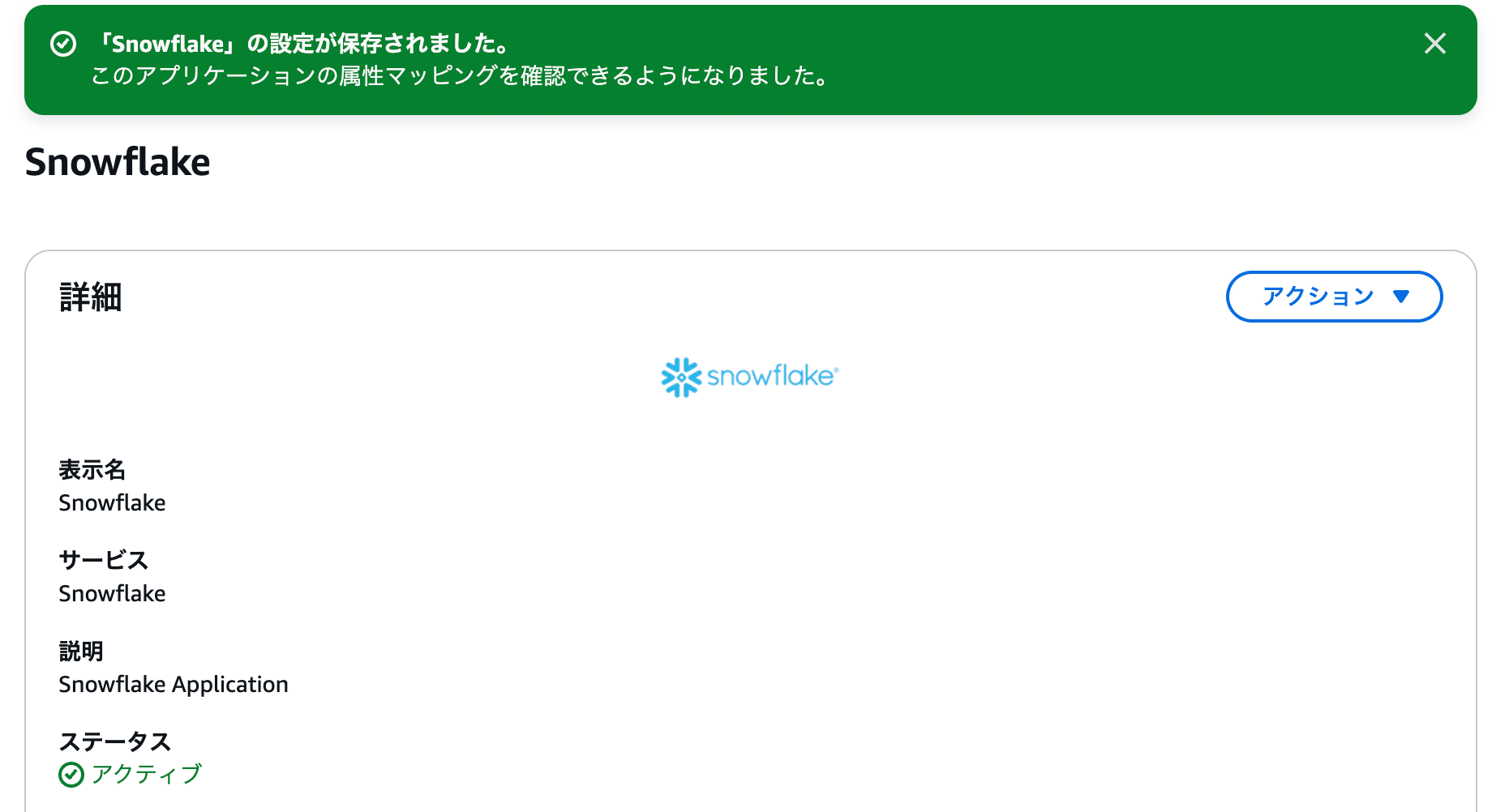Image resolution: width=1492 pixels, height=812 pixels.
Task: Select the アクティブ status text
Action: (146, 774)
